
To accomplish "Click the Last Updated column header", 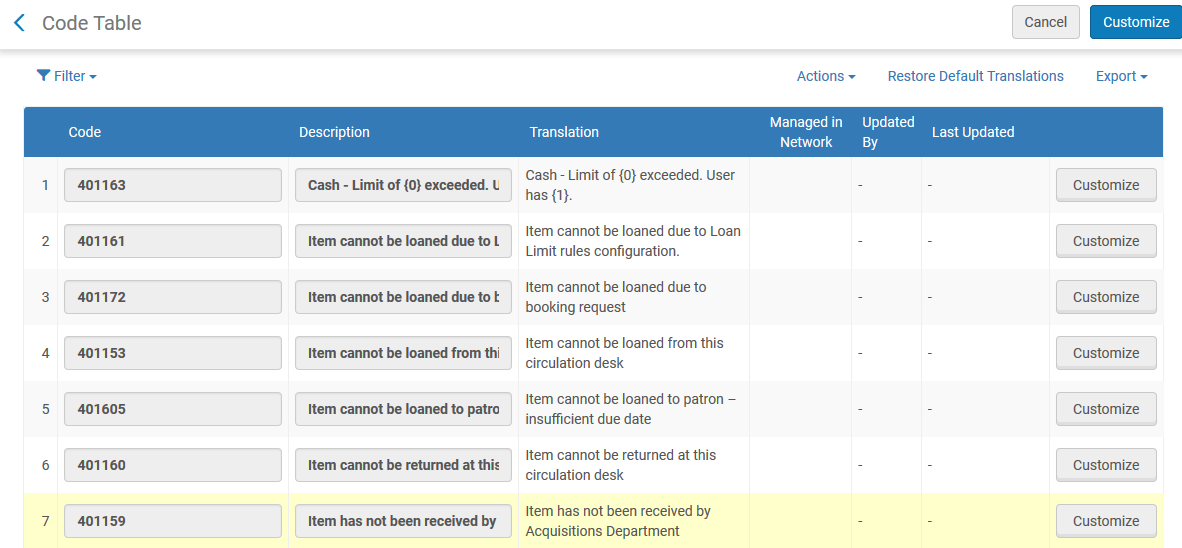I will [x=972, y=132].
